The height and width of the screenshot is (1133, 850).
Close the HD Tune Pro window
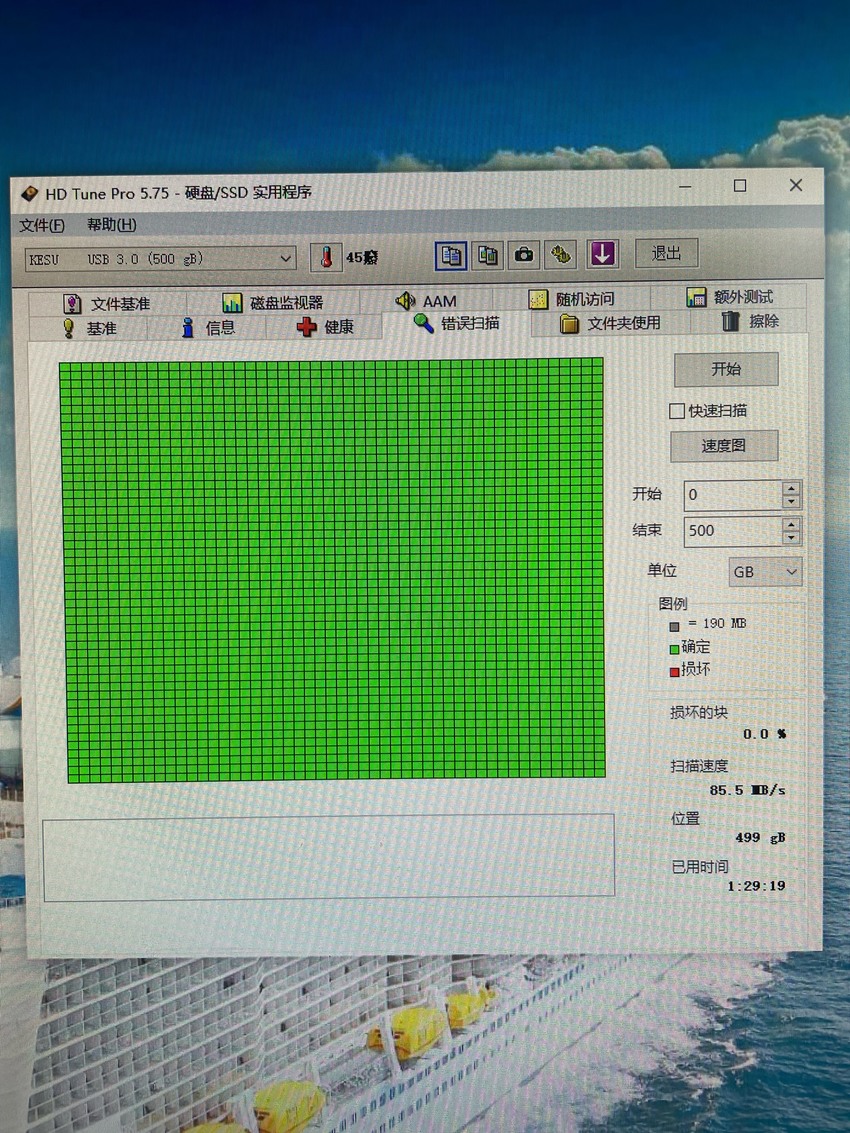tap(796, 185)
